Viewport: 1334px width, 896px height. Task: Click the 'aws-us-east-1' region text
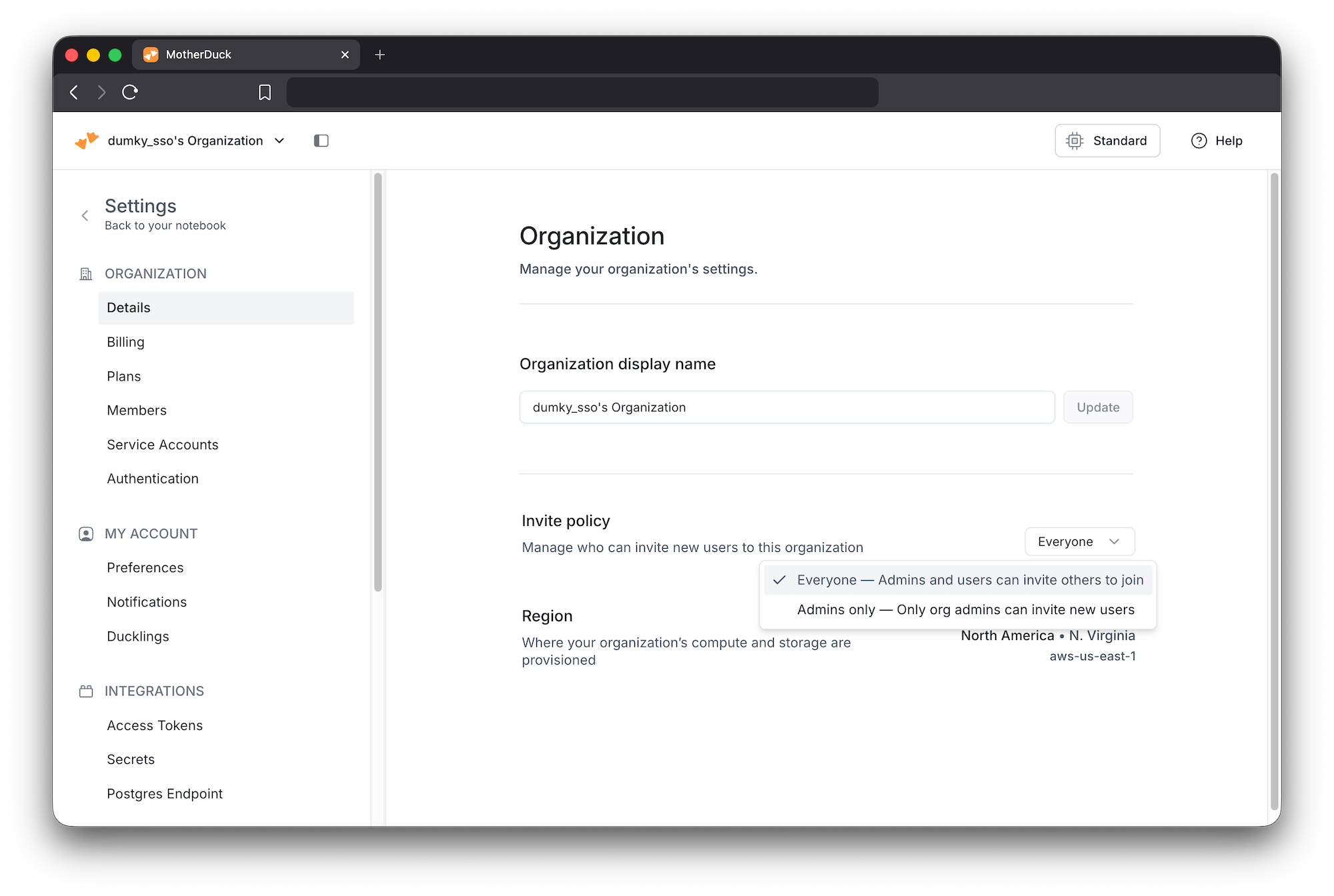(x=1093, y=656)
